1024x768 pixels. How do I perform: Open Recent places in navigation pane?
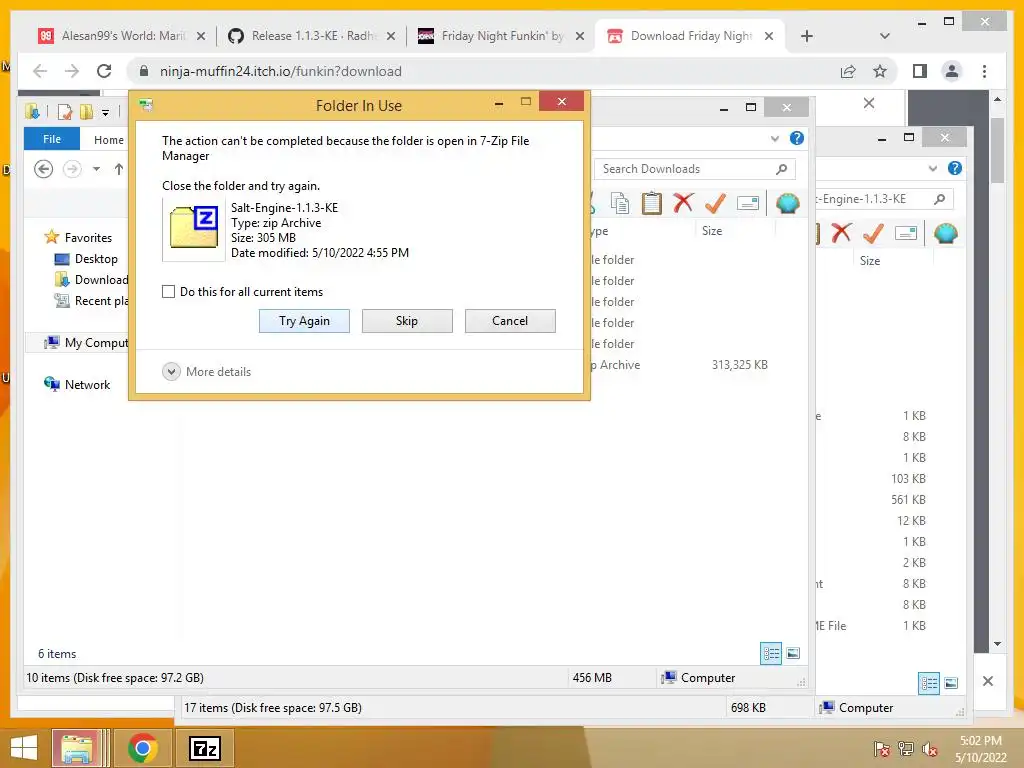pyautogui.click(x=91, y=300)
